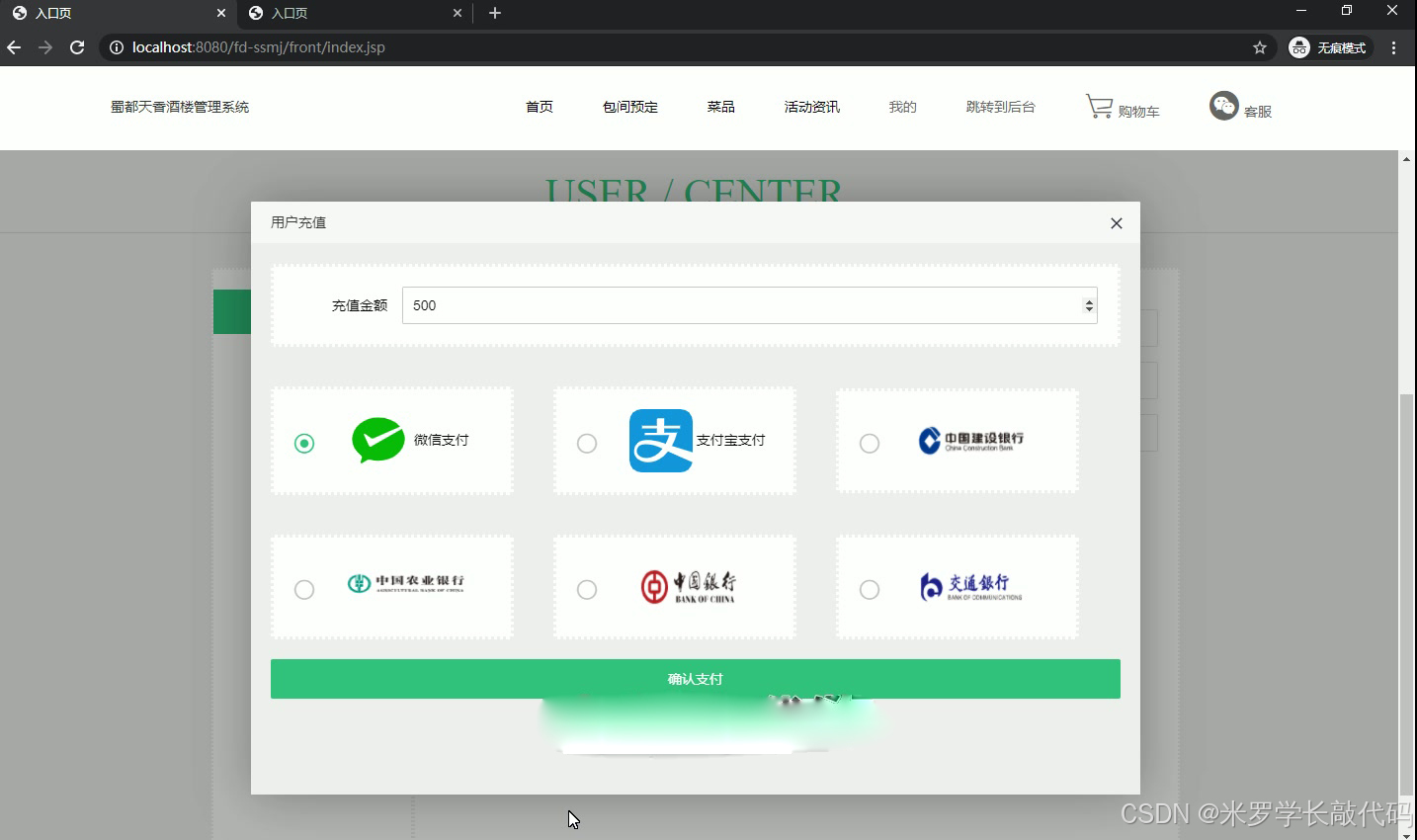Increase the recharge amount with the stepper

(x=1088, y=299)
